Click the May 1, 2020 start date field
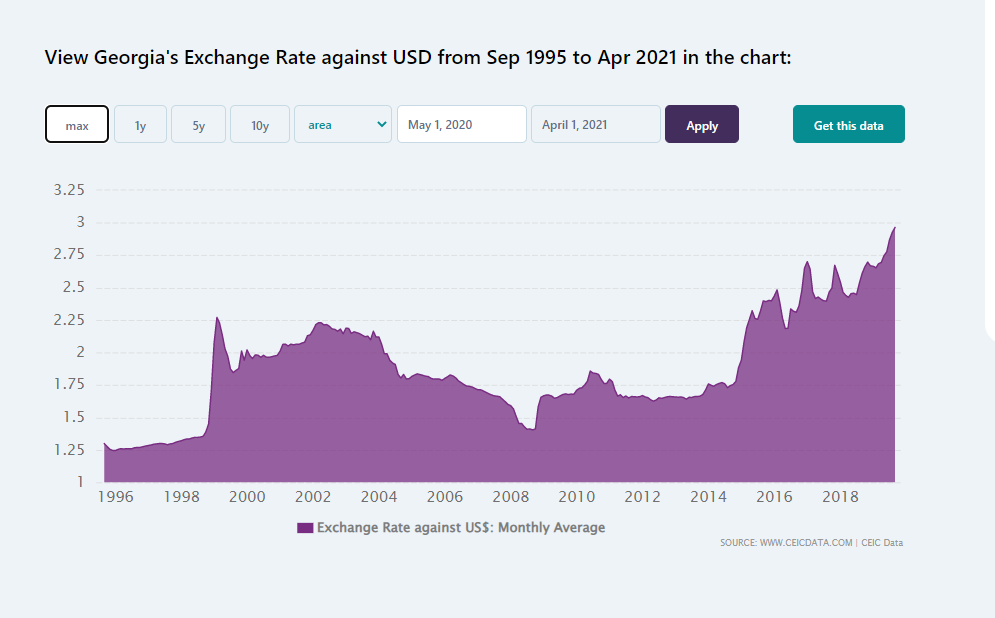 pos(462,125)
